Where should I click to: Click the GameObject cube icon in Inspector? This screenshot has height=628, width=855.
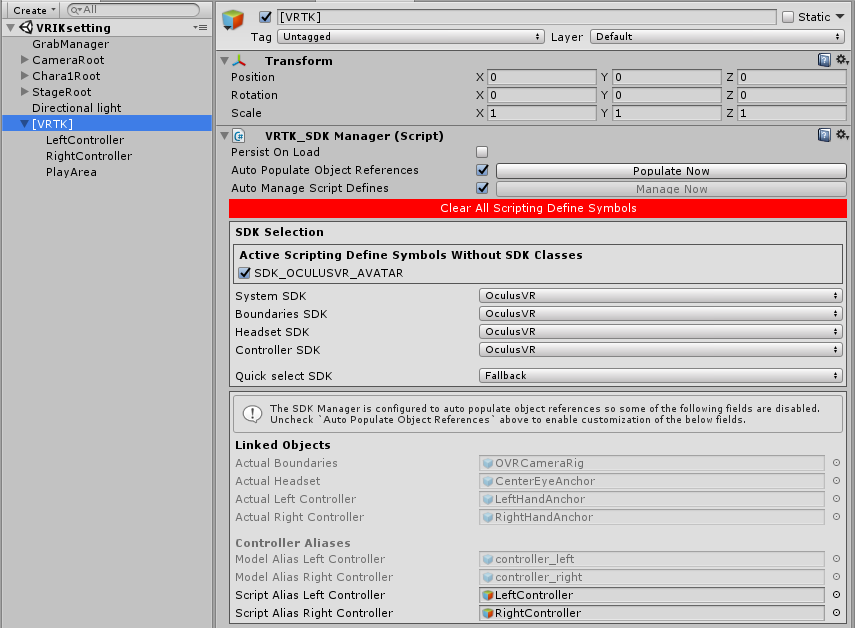pos(231,16)
